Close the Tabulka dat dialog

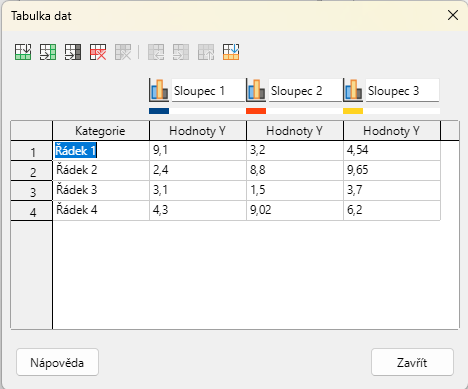tap(453, 15)
